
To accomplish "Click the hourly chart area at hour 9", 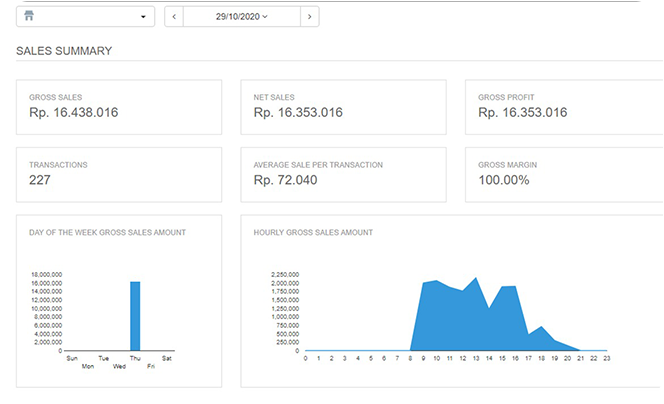I will (423, 318).
